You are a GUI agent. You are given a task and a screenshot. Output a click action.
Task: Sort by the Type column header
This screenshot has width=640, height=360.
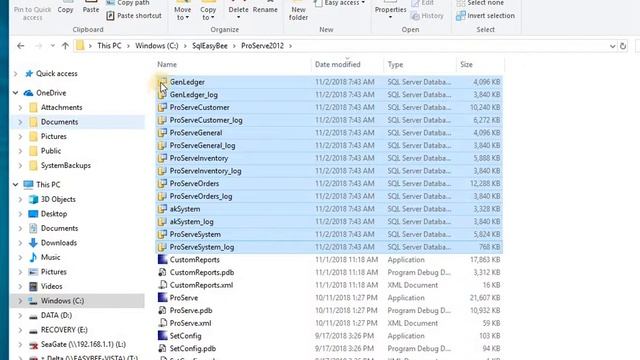pos(395,64)
